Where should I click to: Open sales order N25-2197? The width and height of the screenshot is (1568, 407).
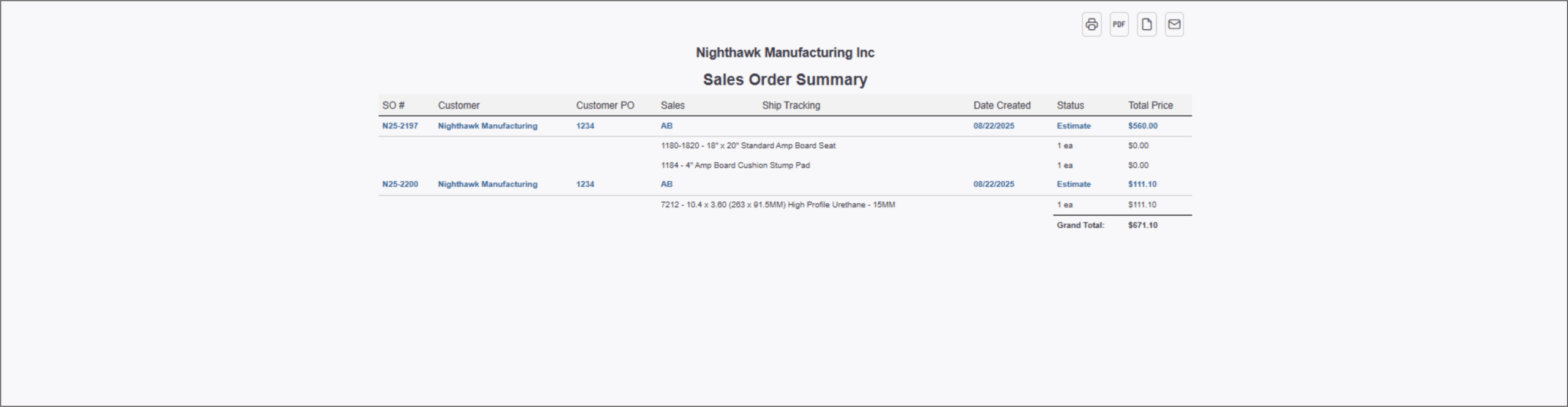point(400,126)
